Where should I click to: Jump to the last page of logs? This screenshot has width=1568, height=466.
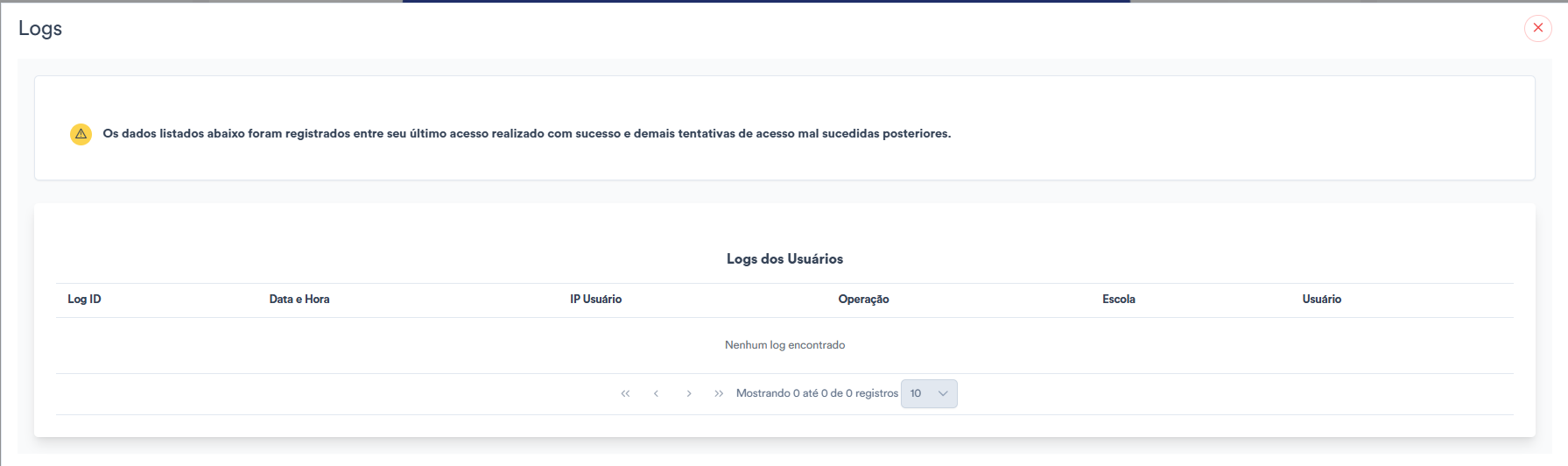[x=719, y=394]
